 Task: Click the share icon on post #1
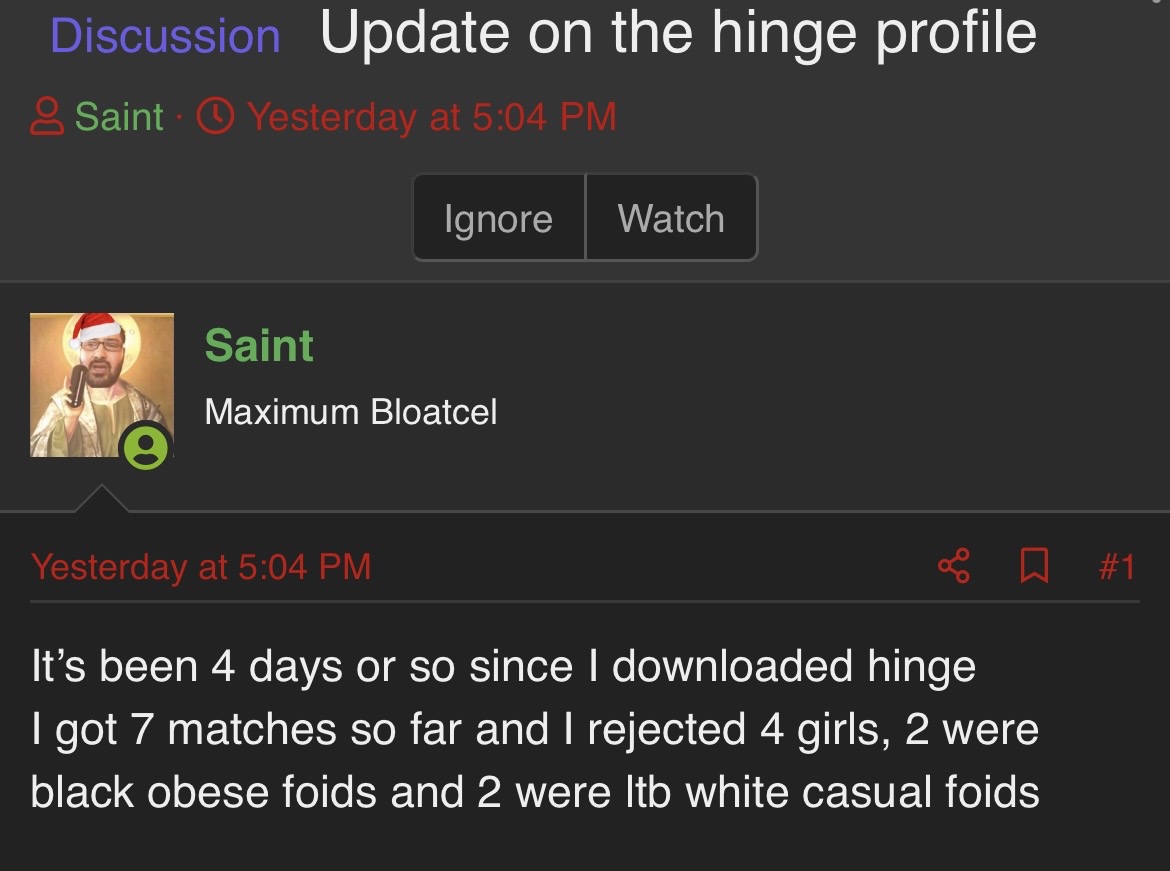954,567
